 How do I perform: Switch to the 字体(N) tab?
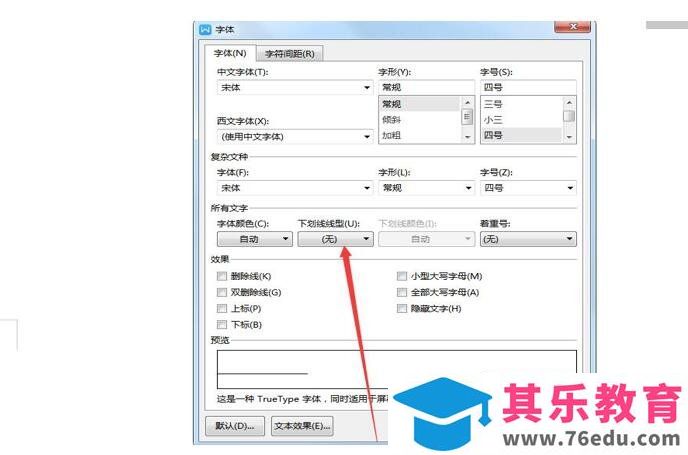230,53
